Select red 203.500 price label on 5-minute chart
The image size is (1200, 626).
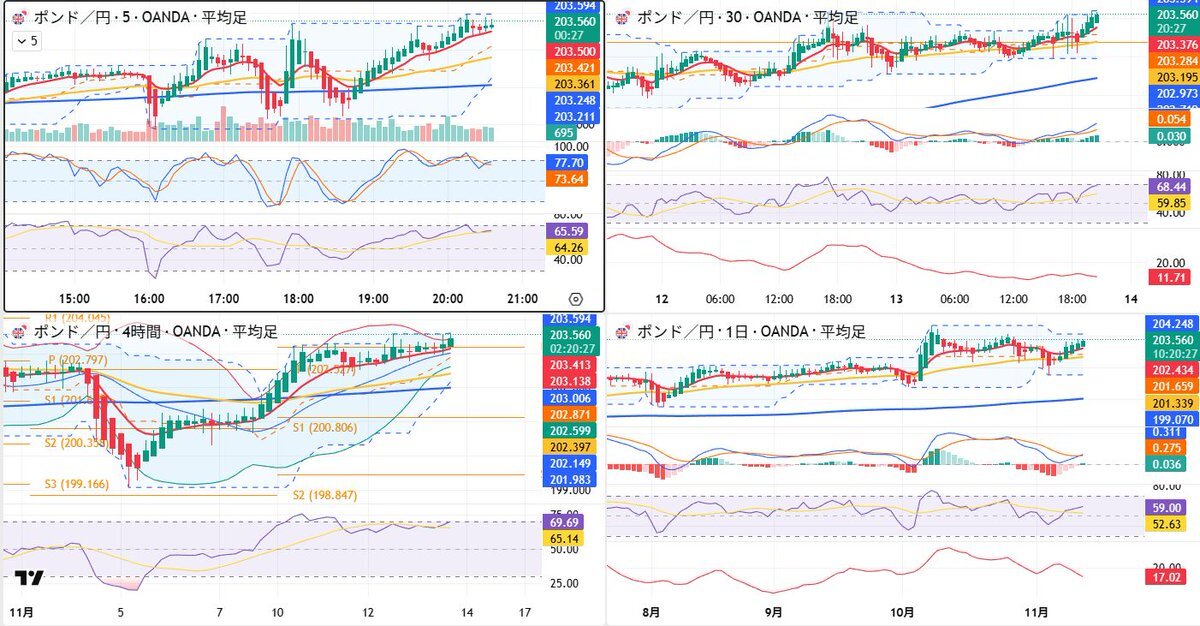pyautogui.click(x=574, y=51)
